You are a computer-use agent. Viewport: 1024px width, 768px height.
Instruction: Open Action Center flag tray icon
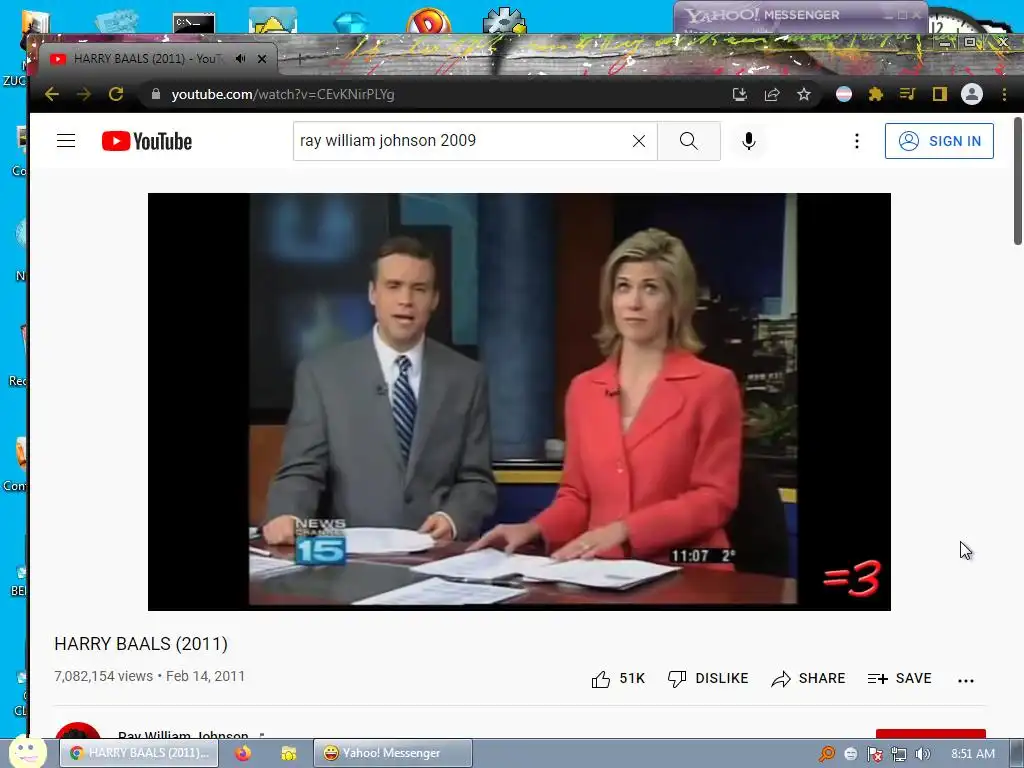(x=874, y=754)
